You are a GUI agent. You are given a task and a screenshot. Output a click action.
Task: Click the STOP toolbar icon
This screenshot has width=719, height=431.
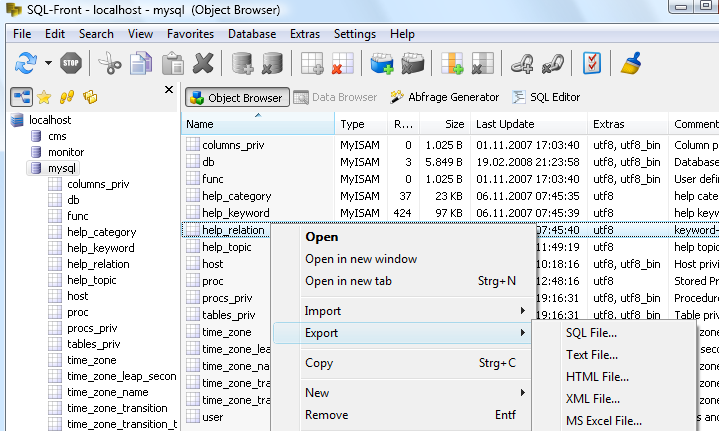pyautogui.click(x=71, y=63)
